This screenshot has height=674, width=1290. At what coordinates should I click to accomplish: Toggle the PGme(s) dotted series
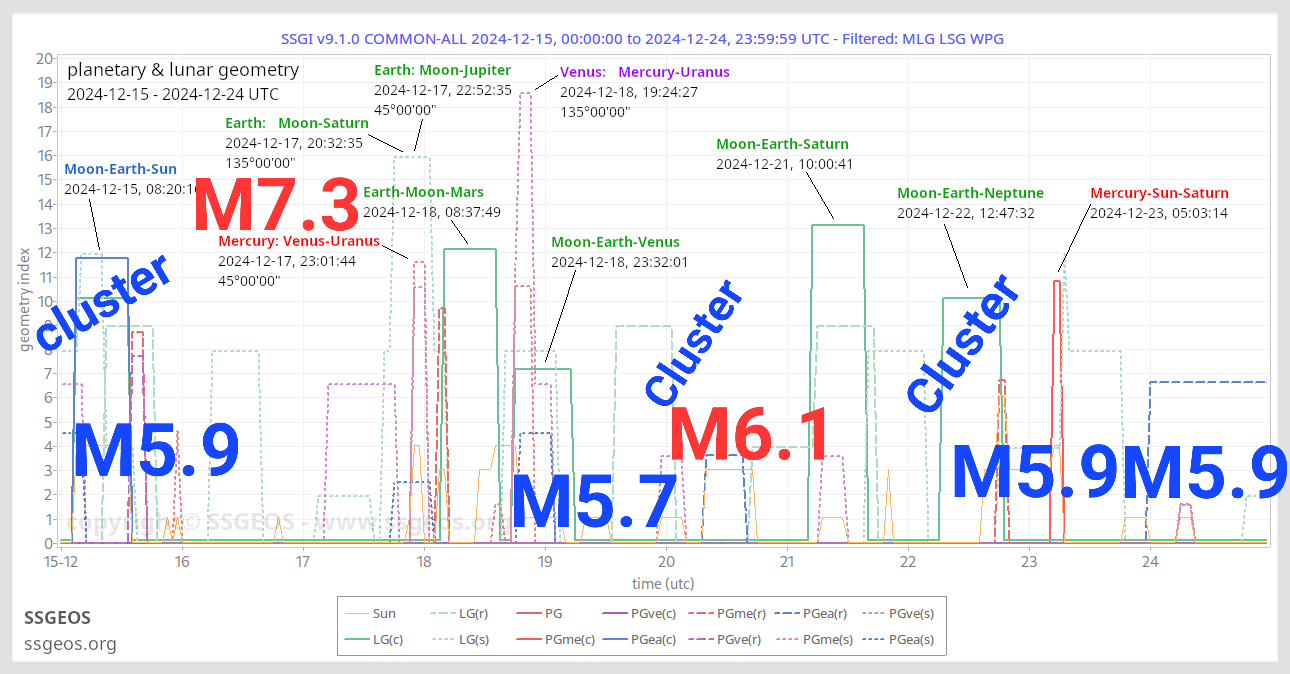826,639
